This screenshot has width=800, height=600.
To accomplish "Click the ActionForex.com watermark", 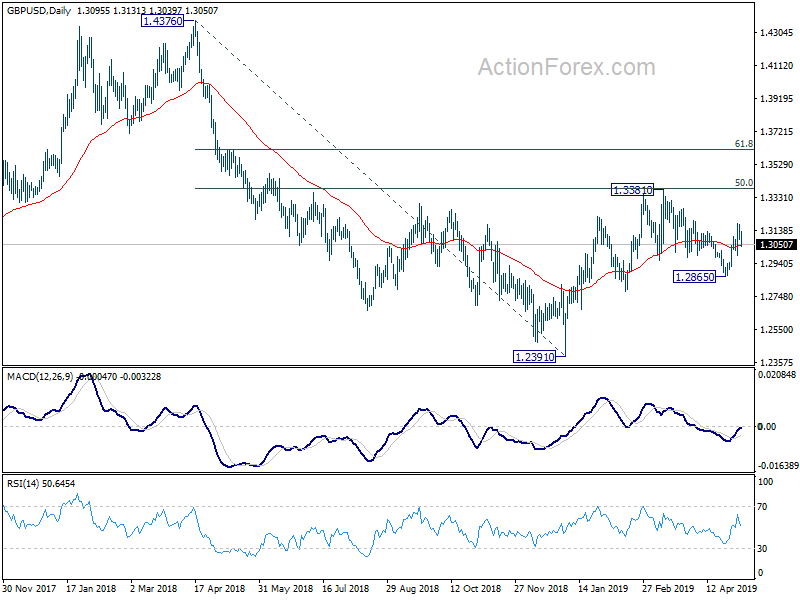I will pos(566,67).
